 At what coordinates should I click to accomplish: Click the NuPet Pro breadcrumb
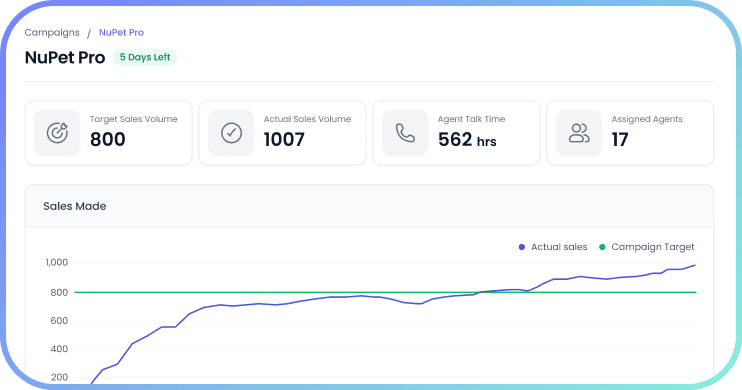tap(121, 33)
